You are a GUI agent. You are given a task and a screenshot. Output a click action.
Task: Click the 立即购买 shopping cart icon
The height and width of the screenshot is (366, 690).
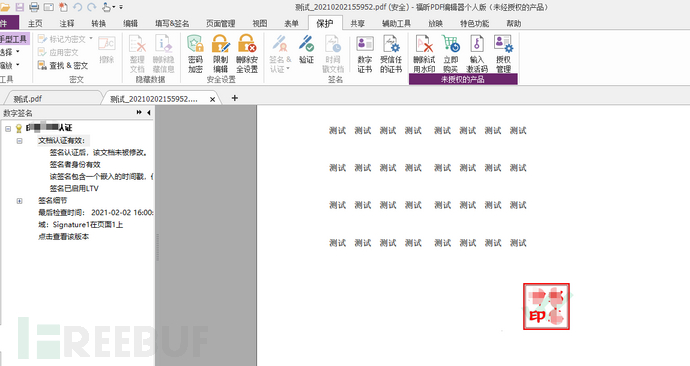pyautogui.click(x=451, y=54)
